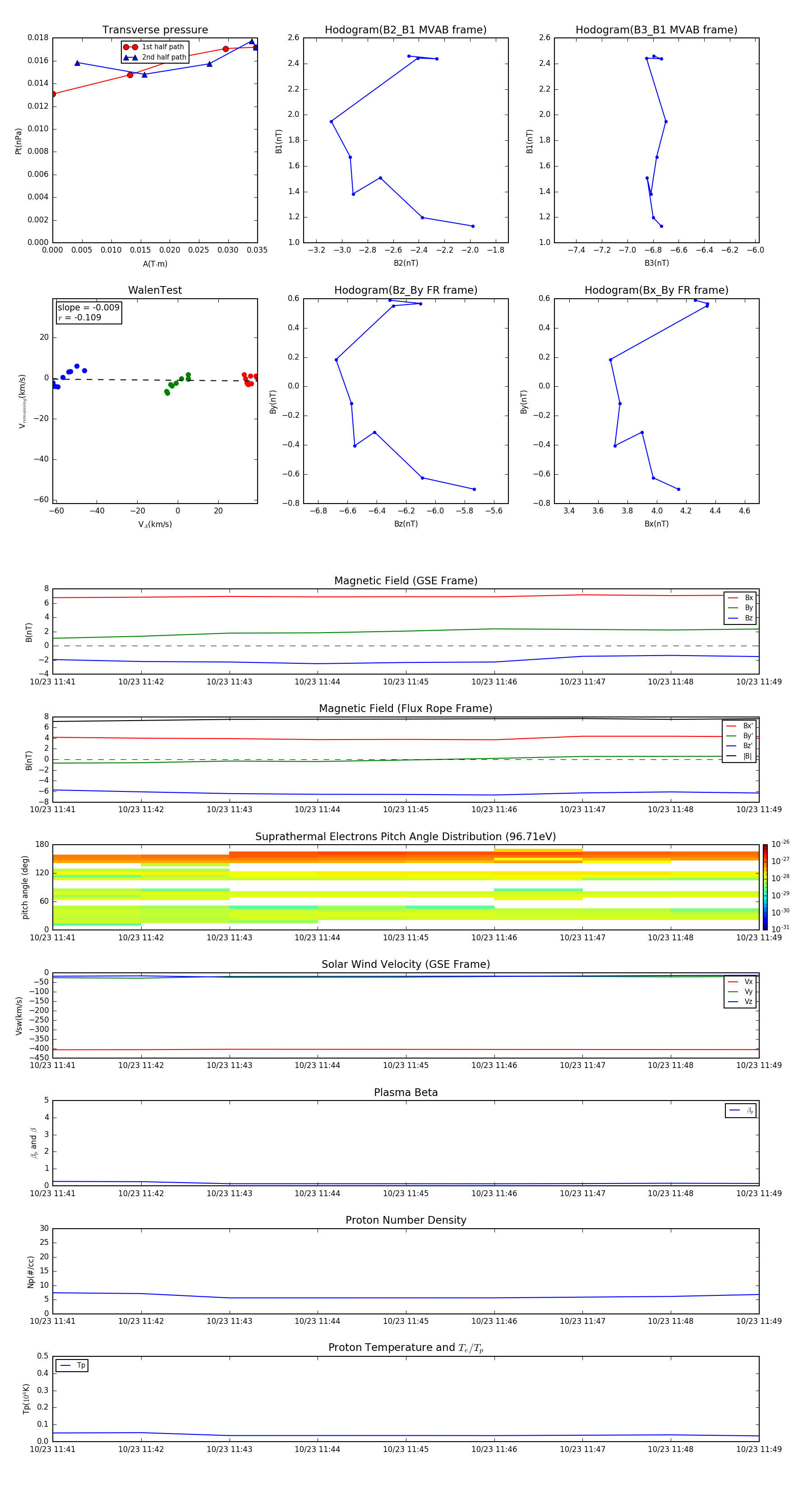Screen dimensions: 812x1489
Task: Click the Hodogram(Bx_By FR frame) title
Action: pos(656,290)
